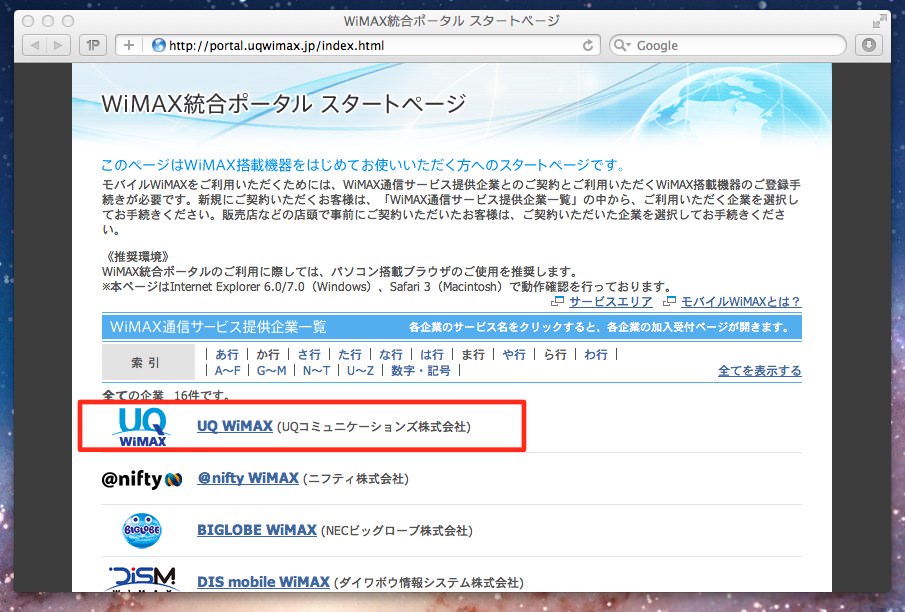Click the 《推奨環境》 heading text
This screenshot has height=612, width=905.
coord(138,256)
